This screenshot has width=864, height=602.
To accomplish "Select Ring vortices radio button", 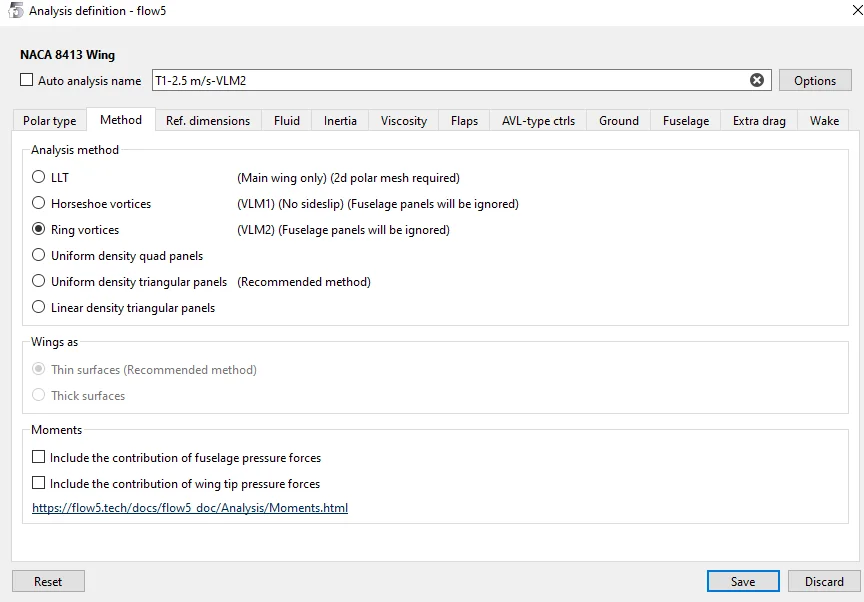I will 39,229.
